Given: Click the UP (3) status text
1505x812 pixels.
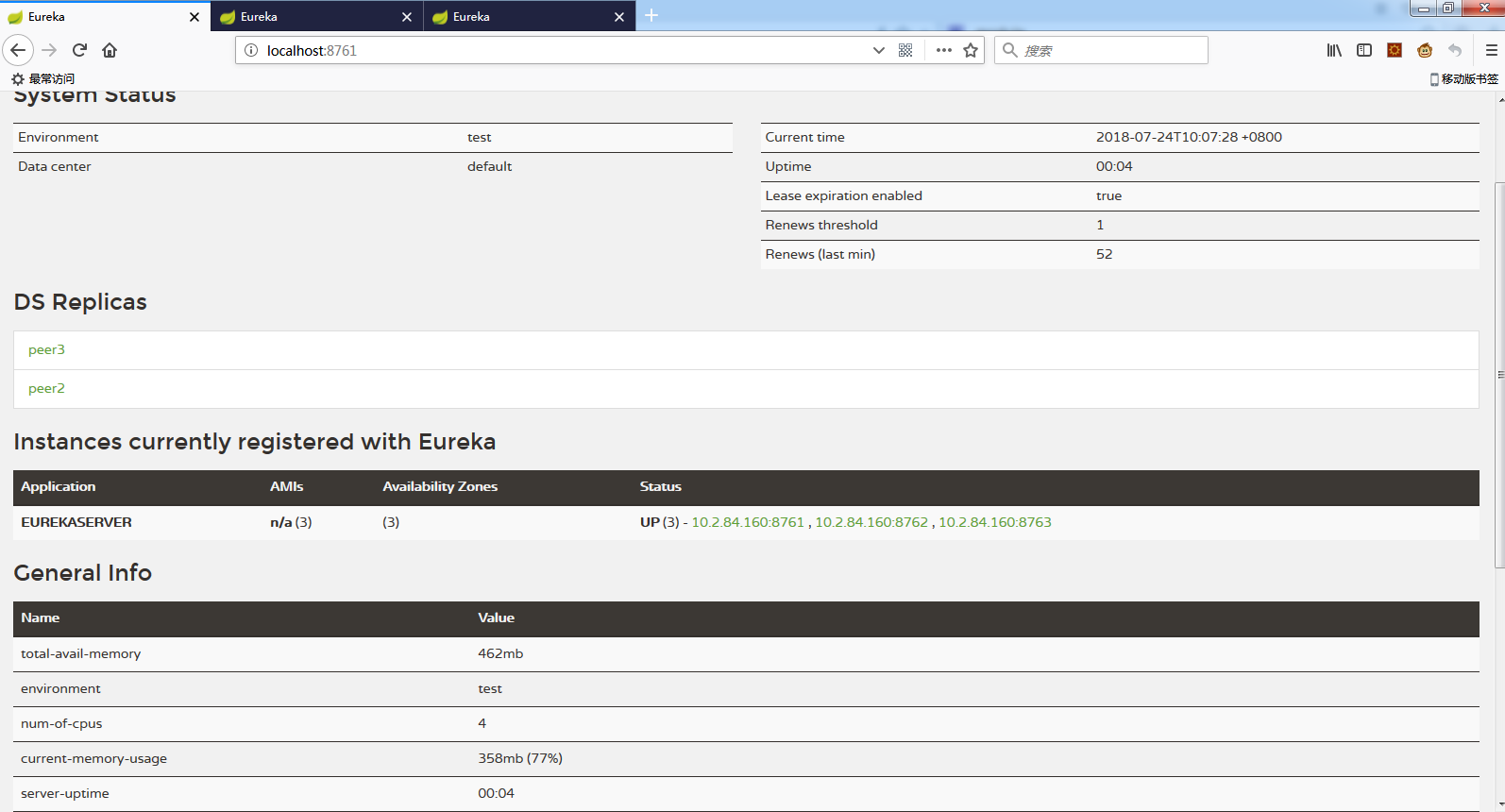Looking at the screenshot, I should (x=659, y=522).
